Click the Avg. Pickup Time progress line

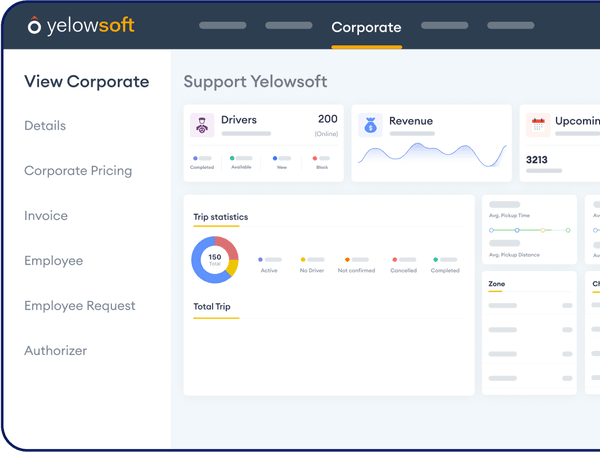pos(529,230)
